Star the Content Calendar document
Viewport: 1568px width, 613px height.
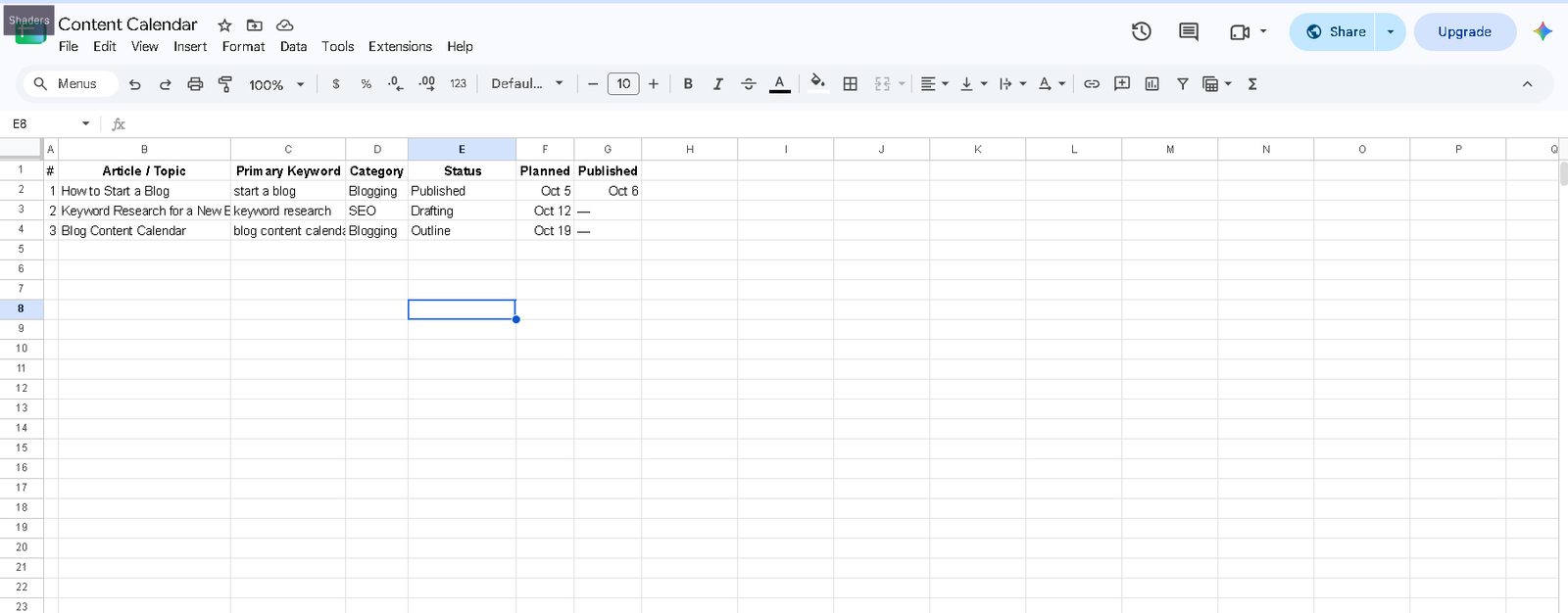224,25
